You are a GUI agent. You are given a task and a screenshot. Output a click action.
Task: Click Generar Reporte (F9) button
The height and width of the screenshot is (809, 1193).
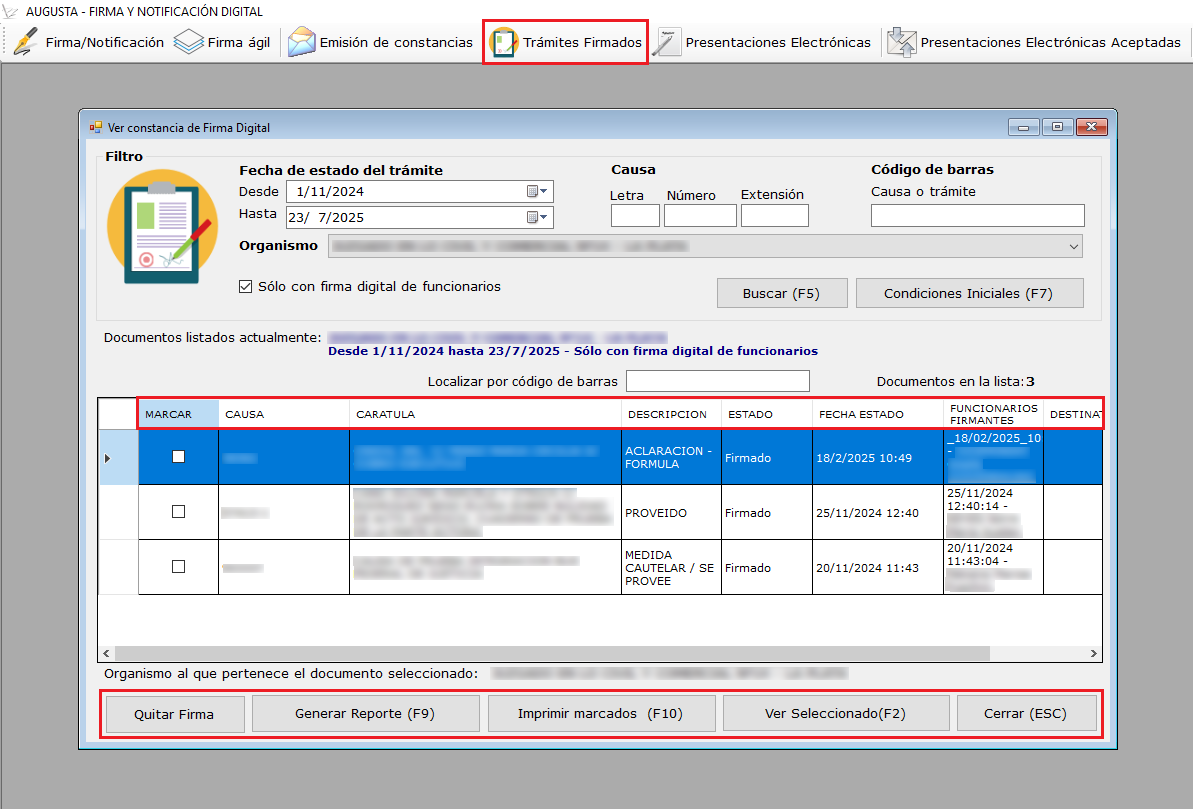click(362, 714)
